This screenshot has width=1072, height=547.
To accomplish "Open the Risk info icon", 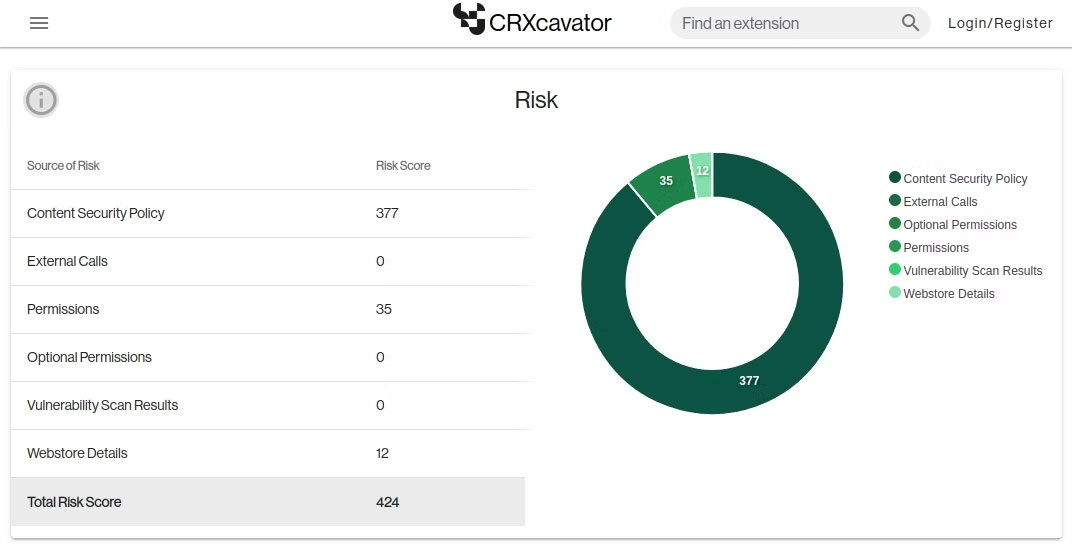I will tap(41, 100).
